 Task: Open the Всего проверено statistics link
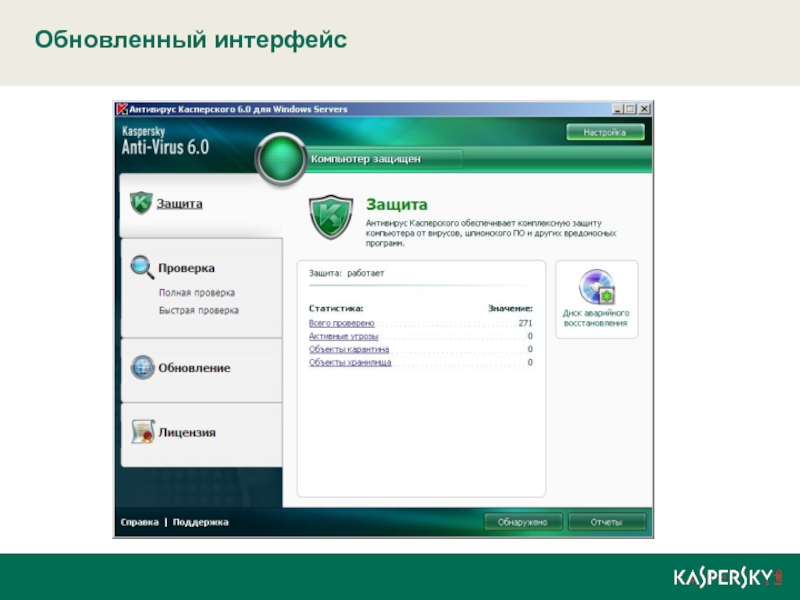coord(341,323)
